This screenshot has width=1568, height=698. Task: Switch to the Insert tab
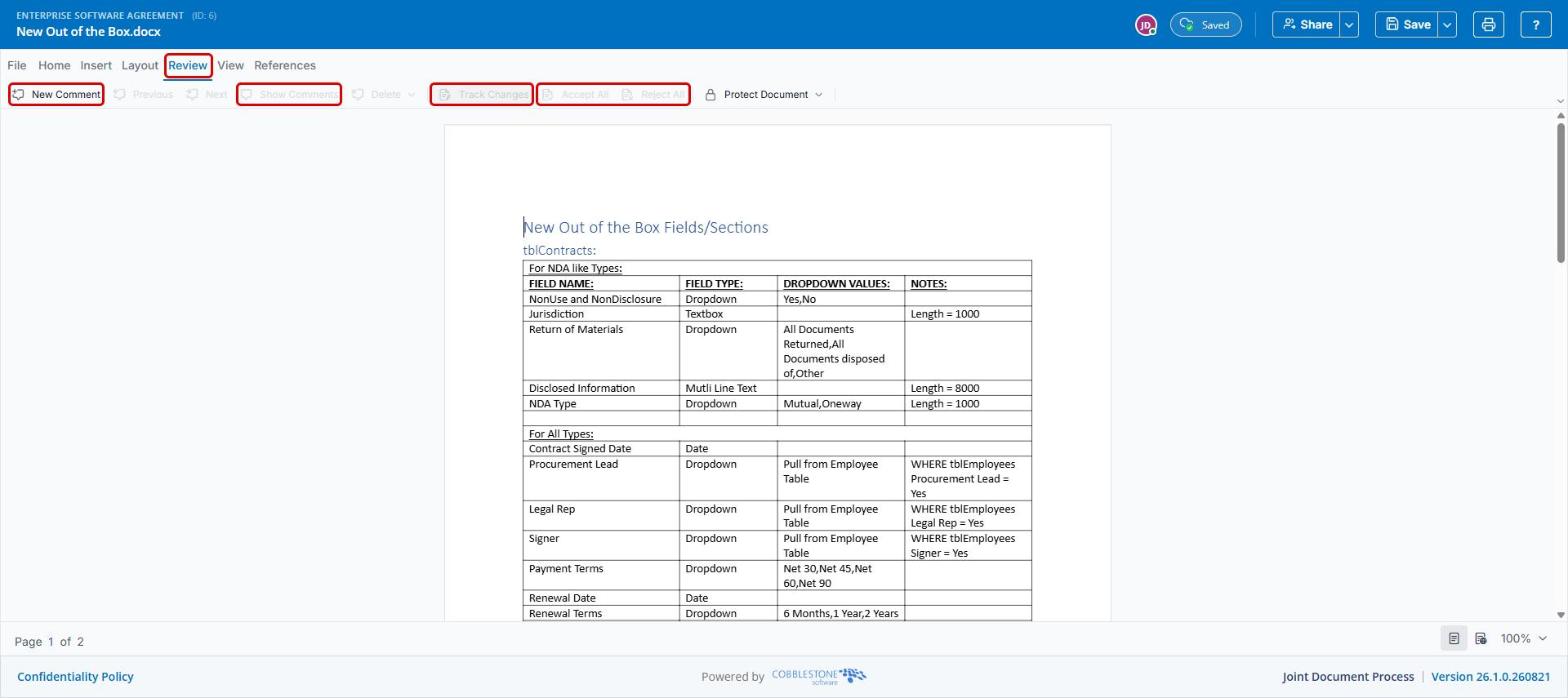(96, 65)
